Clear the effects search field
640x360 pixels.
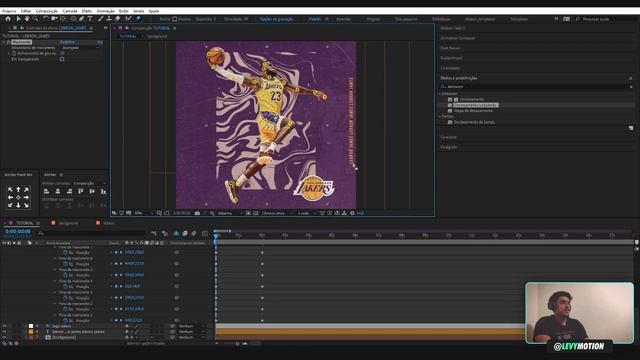click(631, 87)
